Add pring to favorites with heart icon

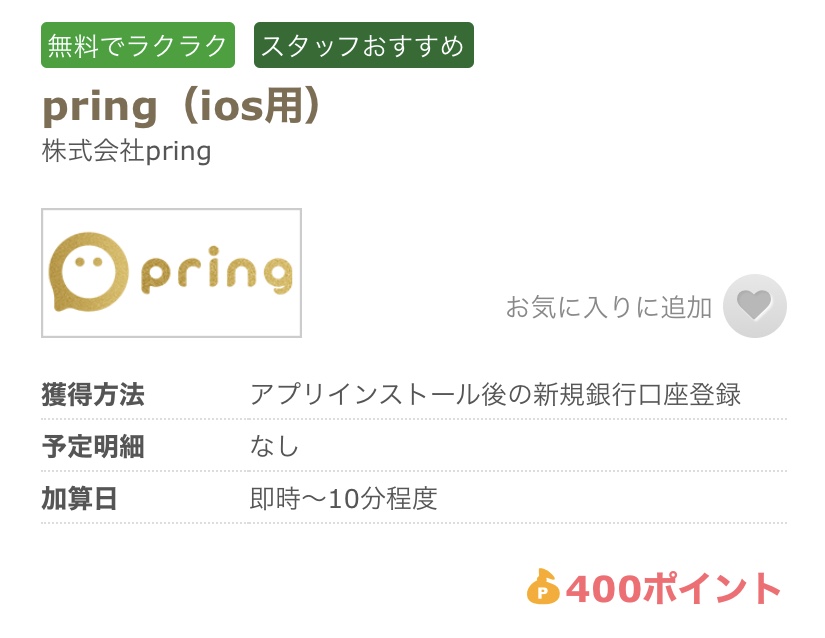click(x=754, y=306)
